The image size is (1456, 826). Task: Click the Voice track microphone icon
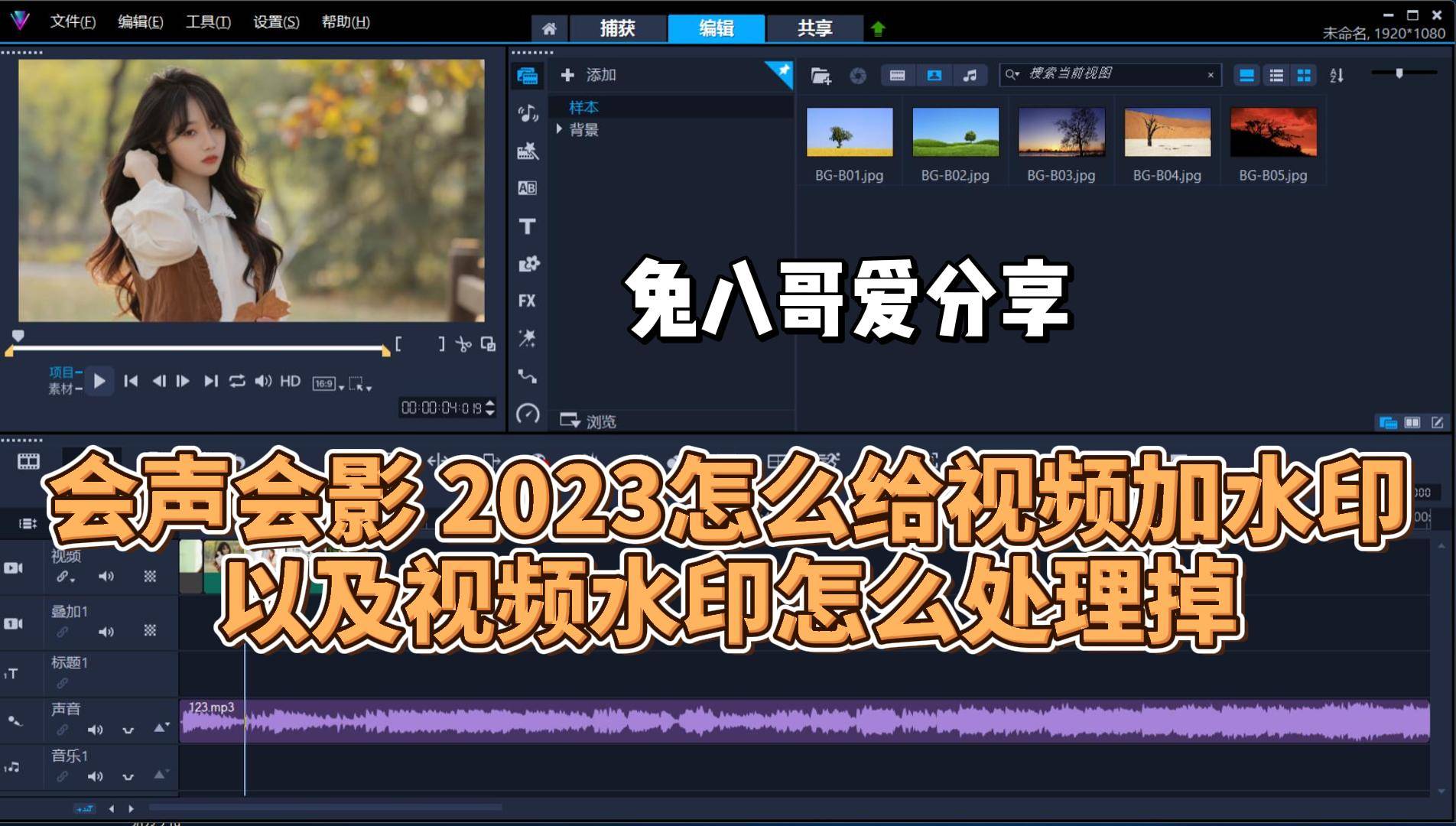click(x=15, y=720)
